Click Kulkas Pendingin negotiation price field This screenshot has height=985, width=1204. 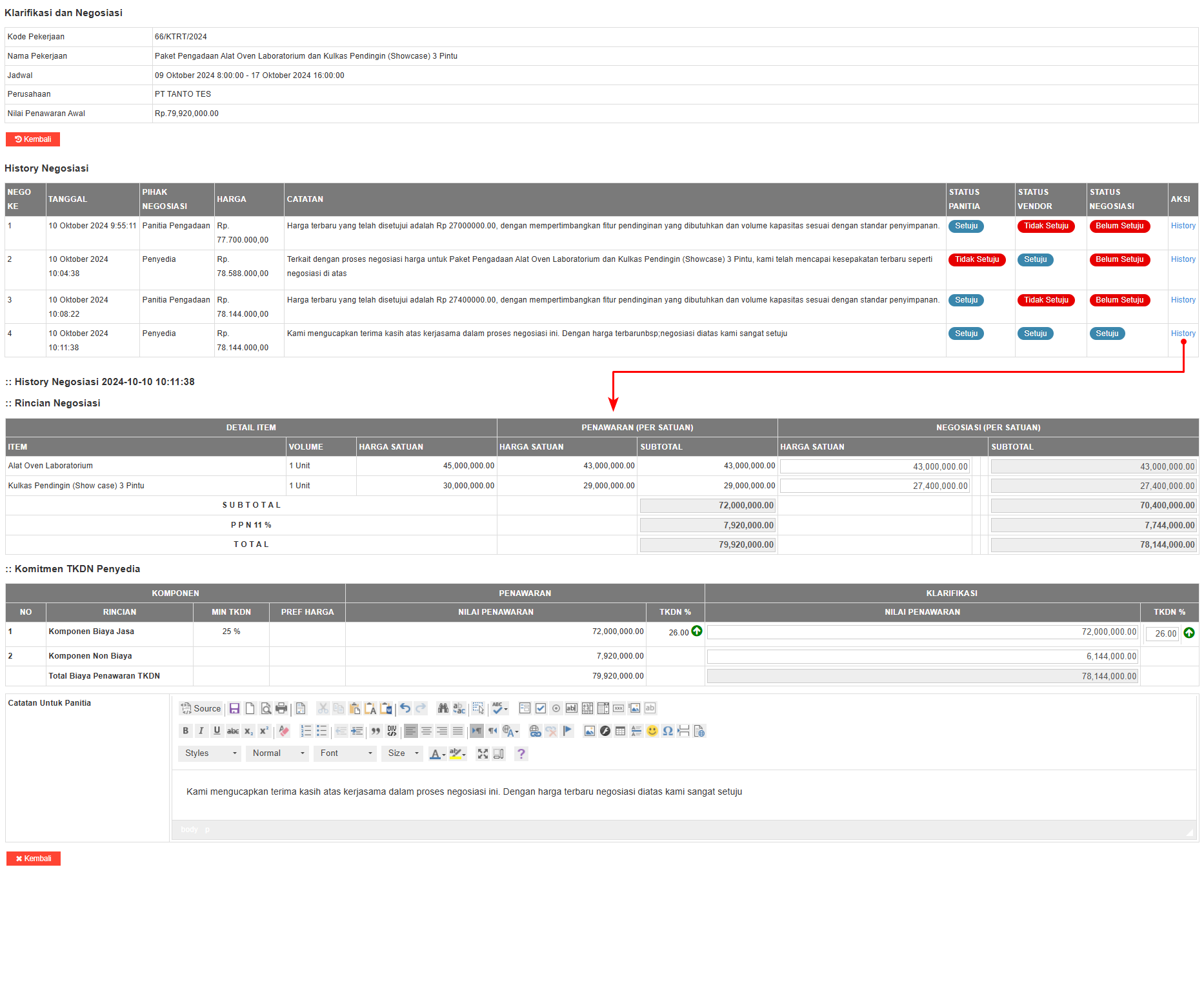pyautogui.click(x=874, y=486)
